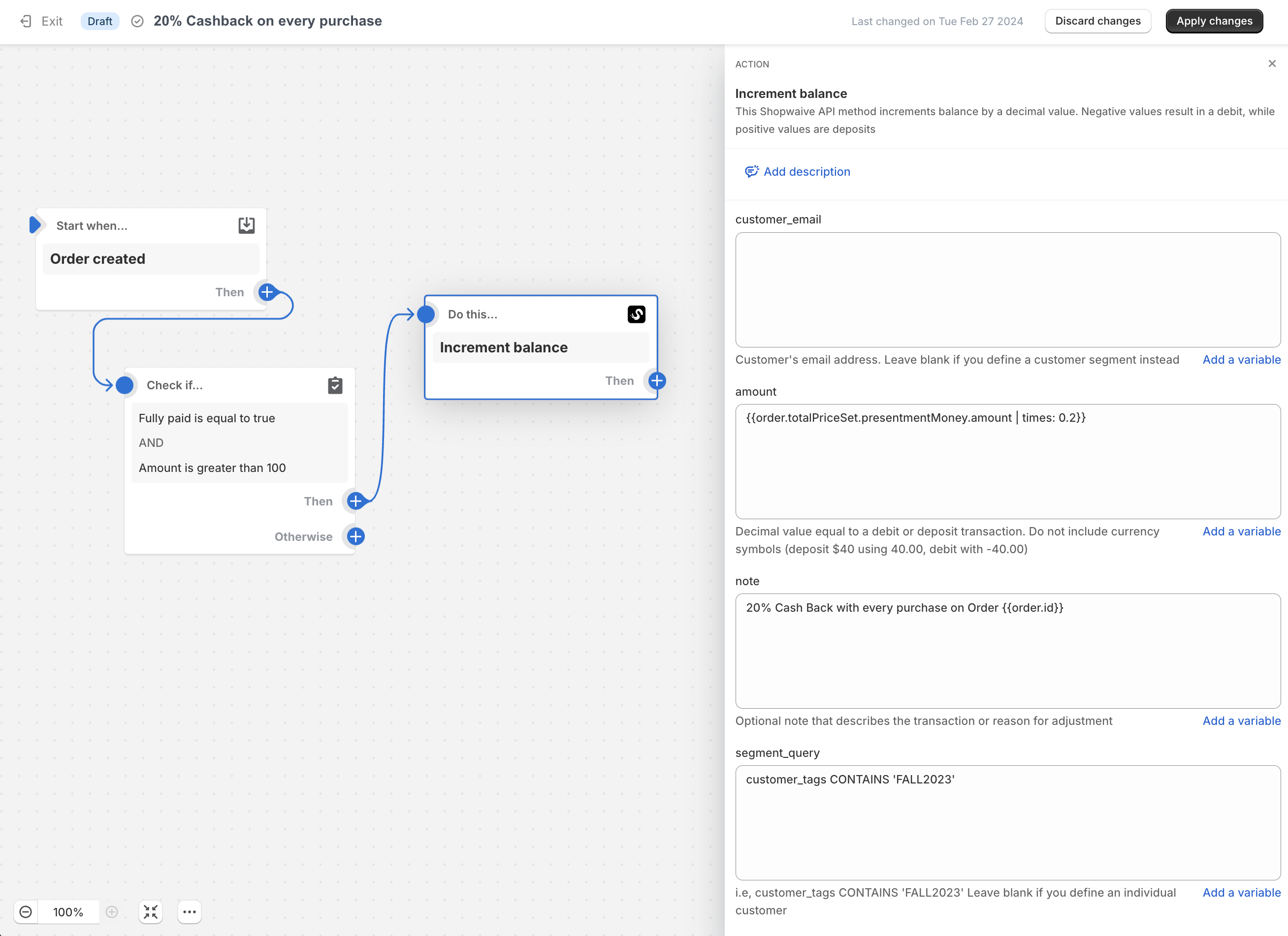Viewport: 1288px width, 936px height.
Task: Click the clipboard condition icon on the Check if card
Action: [x=335, y=385]
